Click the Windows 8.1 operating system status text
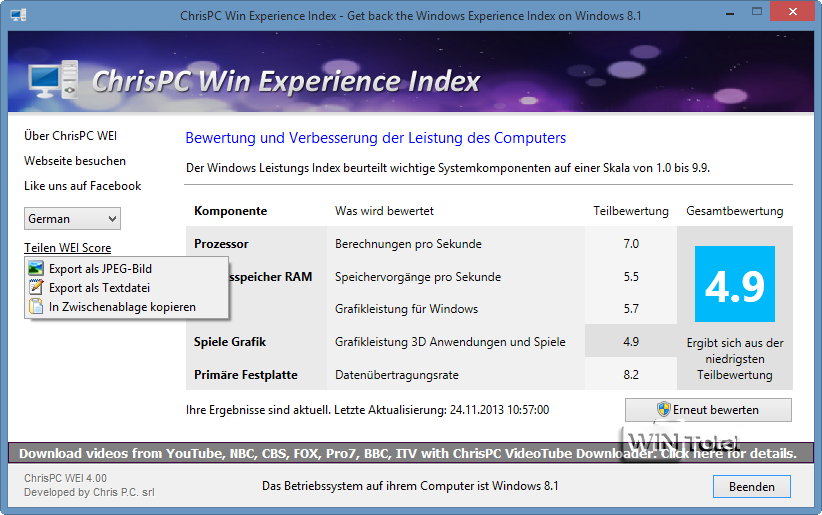The height and width of the screenshot is (515, 822). 410,486
